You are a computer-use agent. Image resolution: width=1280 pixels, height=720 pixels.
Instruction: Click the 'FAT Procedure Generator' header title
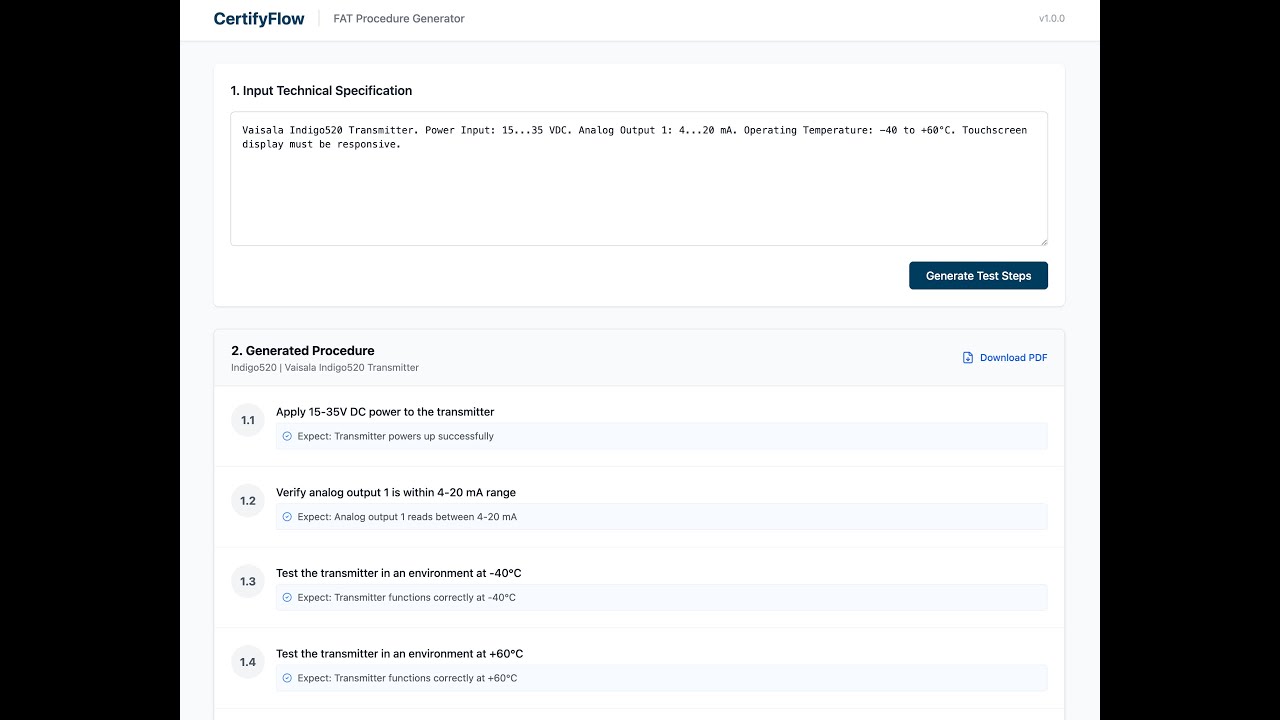398,18
